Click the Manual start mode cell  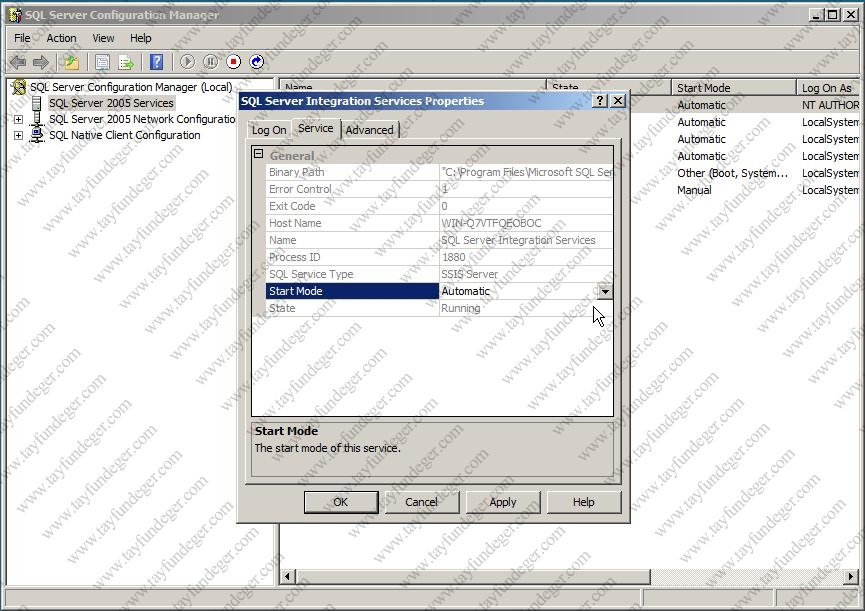point(694,190)
